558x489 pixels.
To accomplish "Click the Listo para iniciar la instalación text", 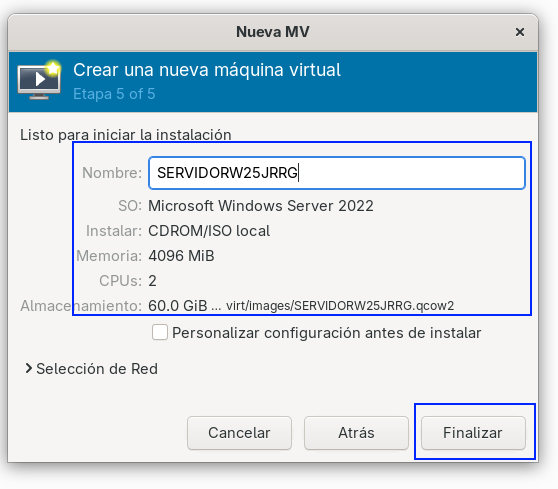I will [x=126, y=135].
